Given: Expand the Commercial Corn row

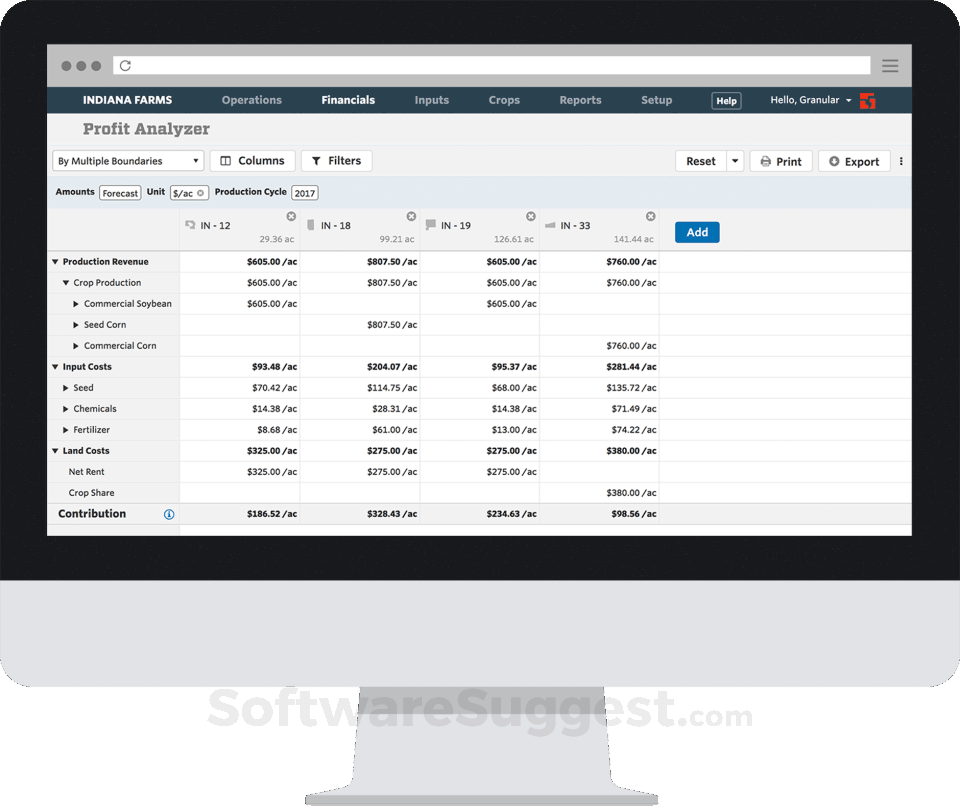Looking at the screenshot, I should pos(76,346).
